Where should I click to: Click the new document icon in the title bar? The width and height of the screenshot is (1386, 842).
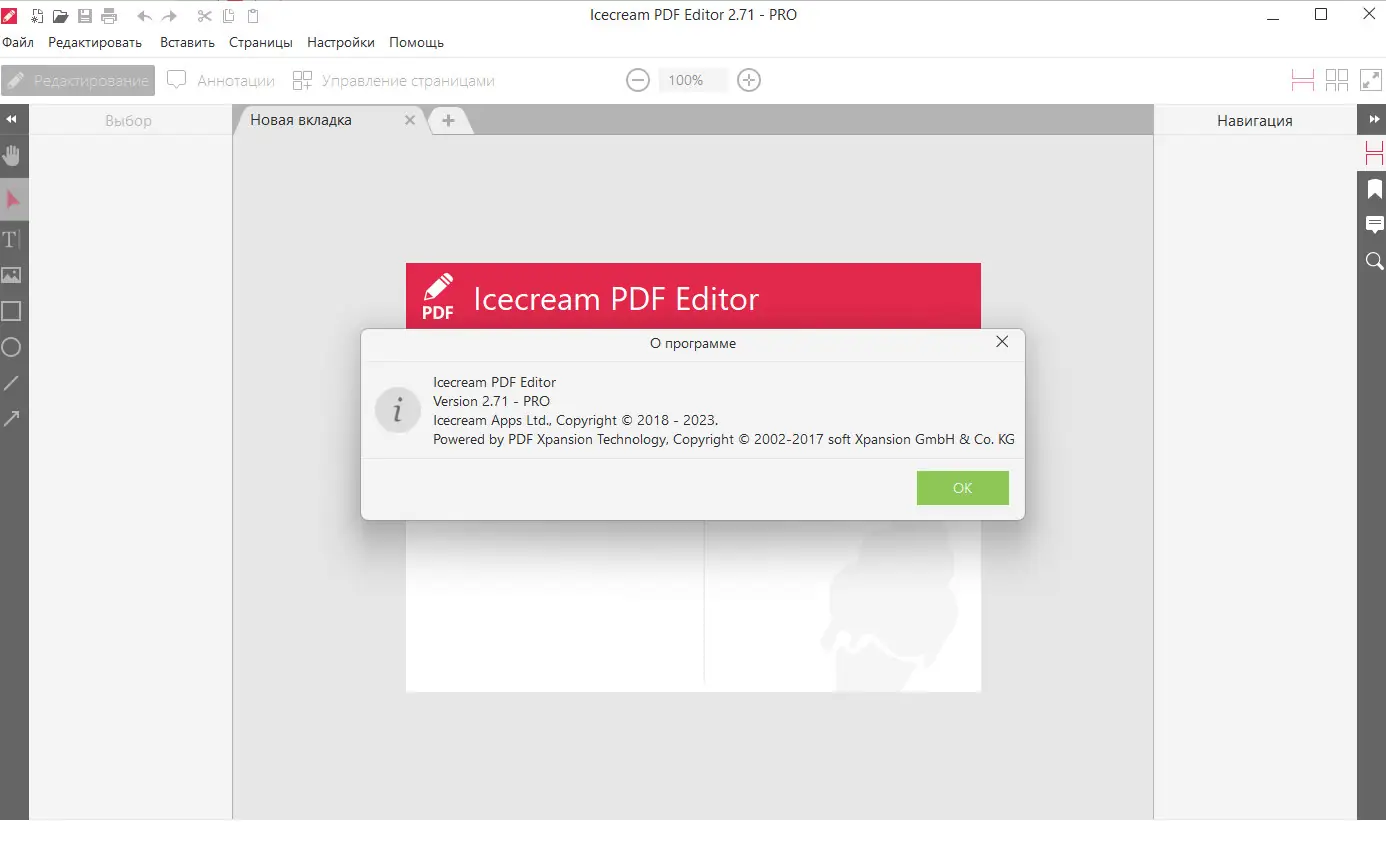(x=36, y=15)
